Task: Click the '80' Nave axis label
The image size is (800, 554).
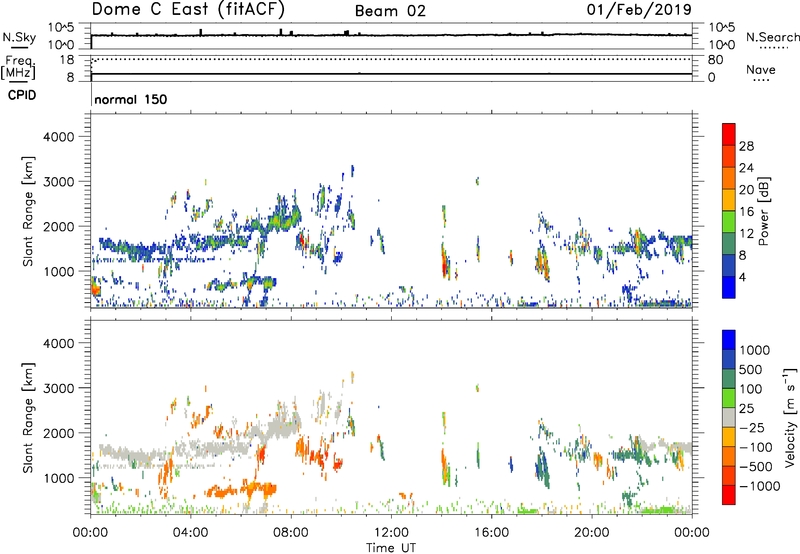Action: pos(715,60)
